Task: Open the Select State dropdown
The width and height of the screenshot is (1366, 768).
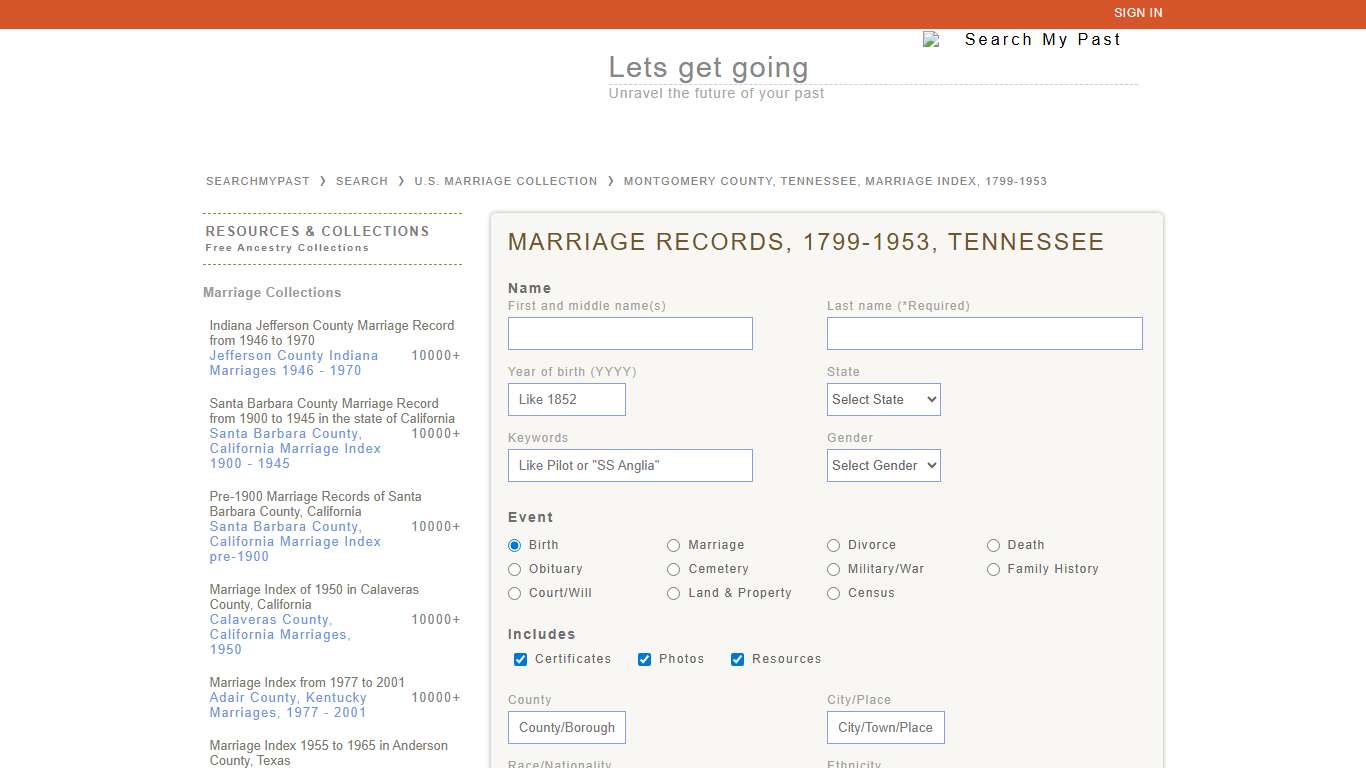Action: [883, 399]
